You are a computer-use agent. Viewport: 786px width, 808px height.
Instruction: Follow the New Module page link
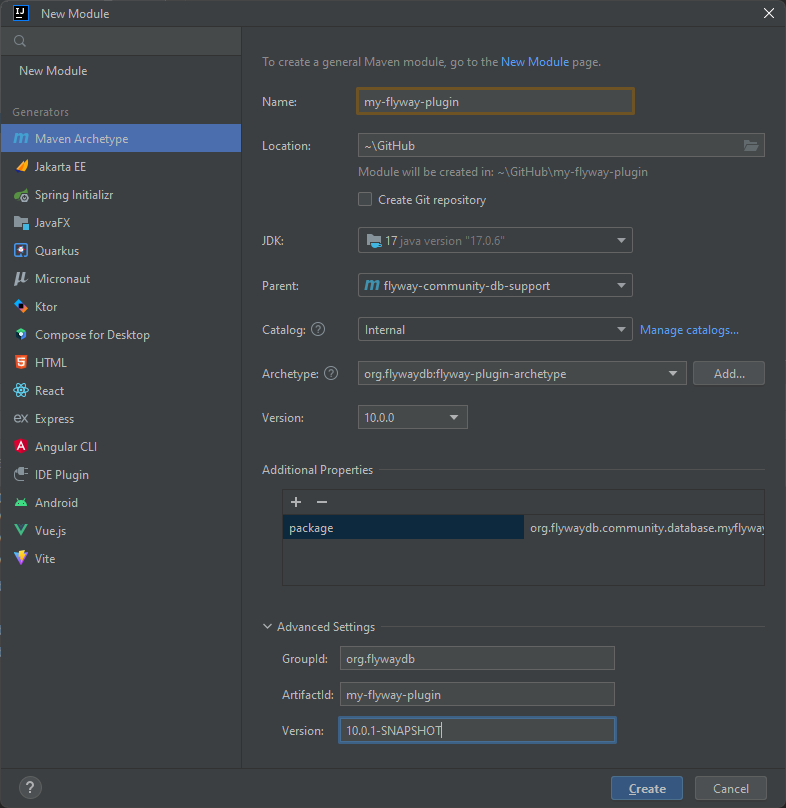[535, 62]
